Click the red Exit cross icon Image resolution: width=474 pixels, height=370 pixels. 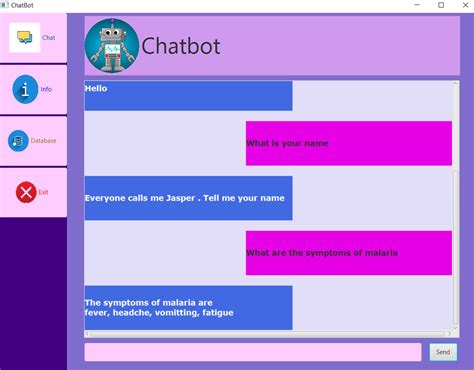26,192
